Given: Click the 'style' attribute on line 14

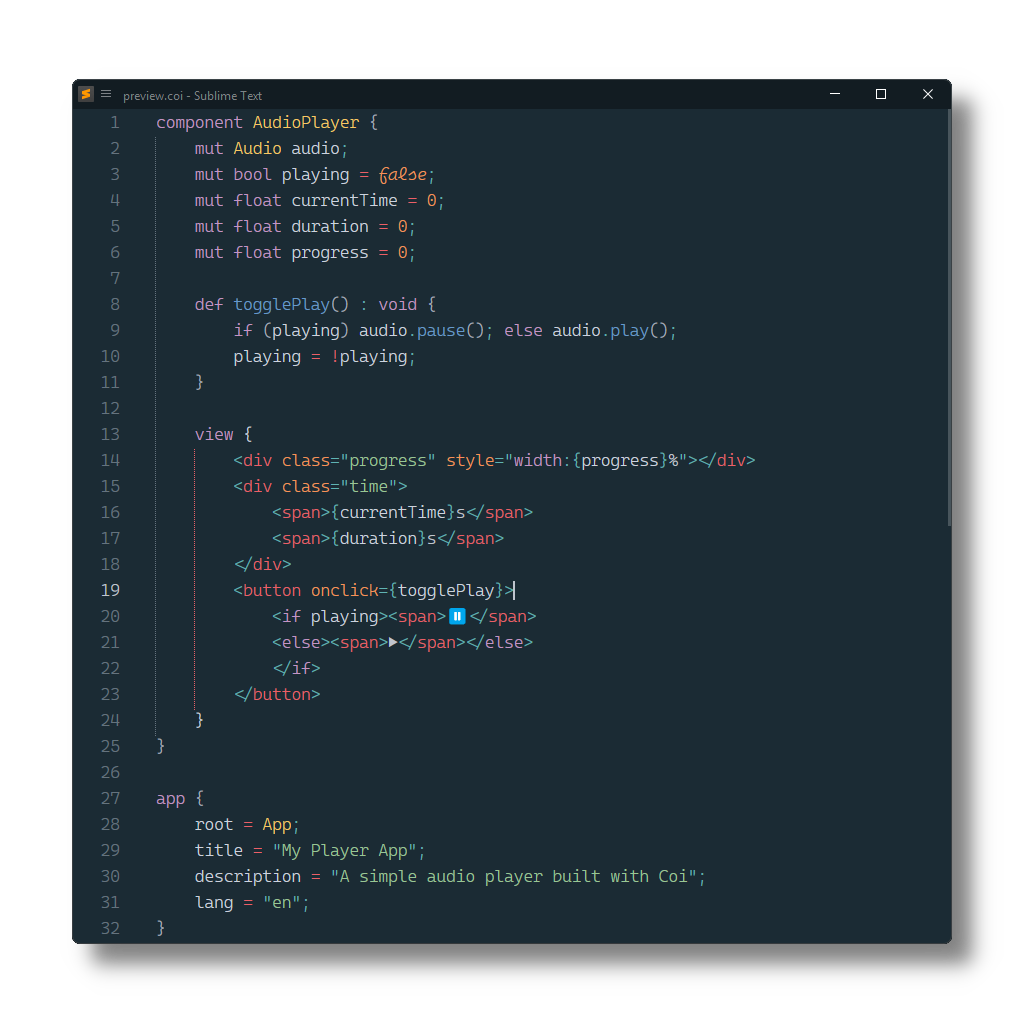Looking at the screenshot, I should (470, 460).
